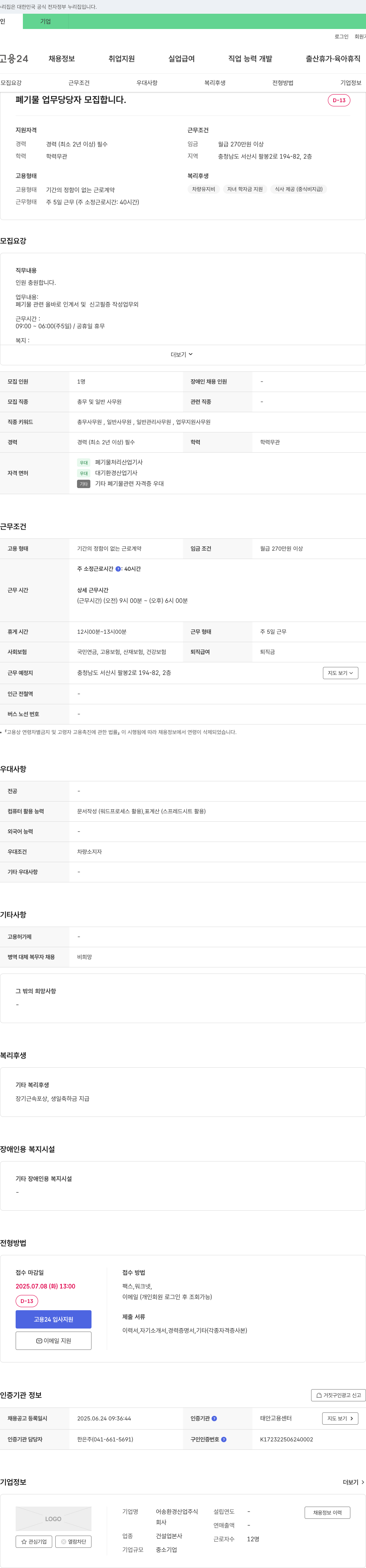Open the 직업 능력 개발 menu

coord(250,58)
